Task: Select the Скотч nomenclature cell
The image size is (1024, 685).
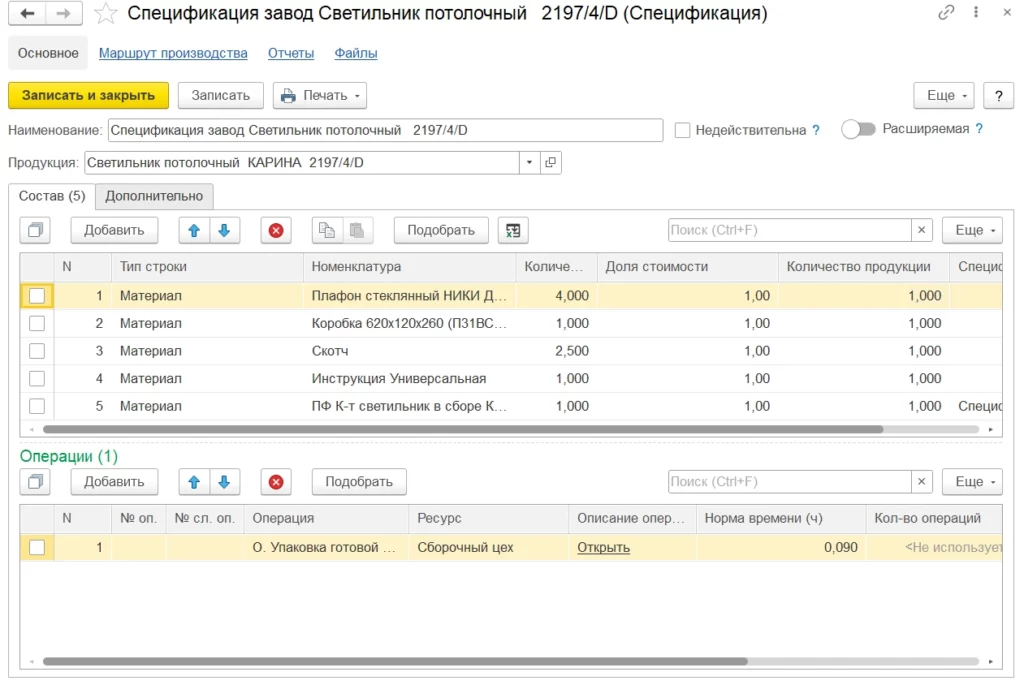Action: tap(409, 351)
